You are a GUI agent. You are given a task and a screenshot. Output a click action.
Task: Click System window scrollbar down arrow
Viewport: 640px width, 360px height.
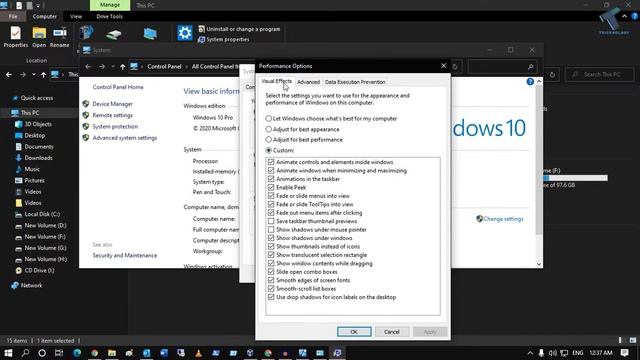click(x=539, y=264)
